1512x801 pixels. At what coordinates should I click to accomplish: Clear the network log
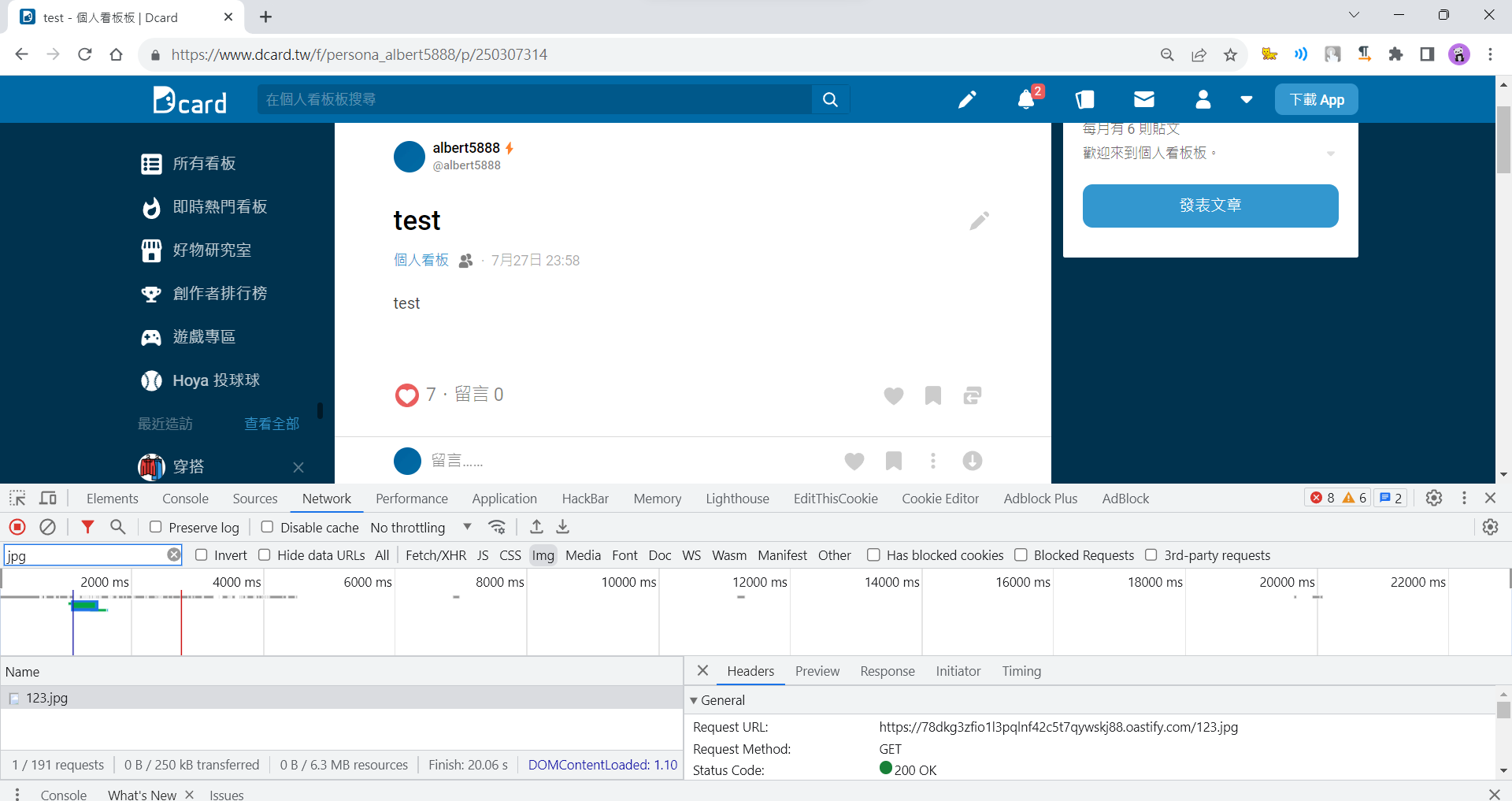47,527
